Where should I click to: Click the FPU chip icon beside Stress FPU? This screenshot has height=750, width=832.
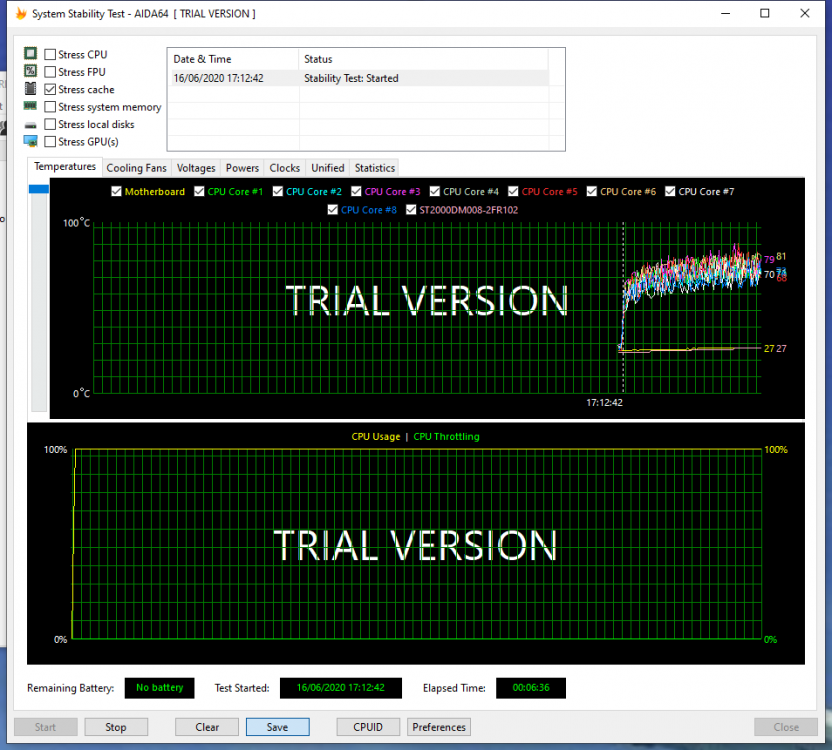point(30,72)
